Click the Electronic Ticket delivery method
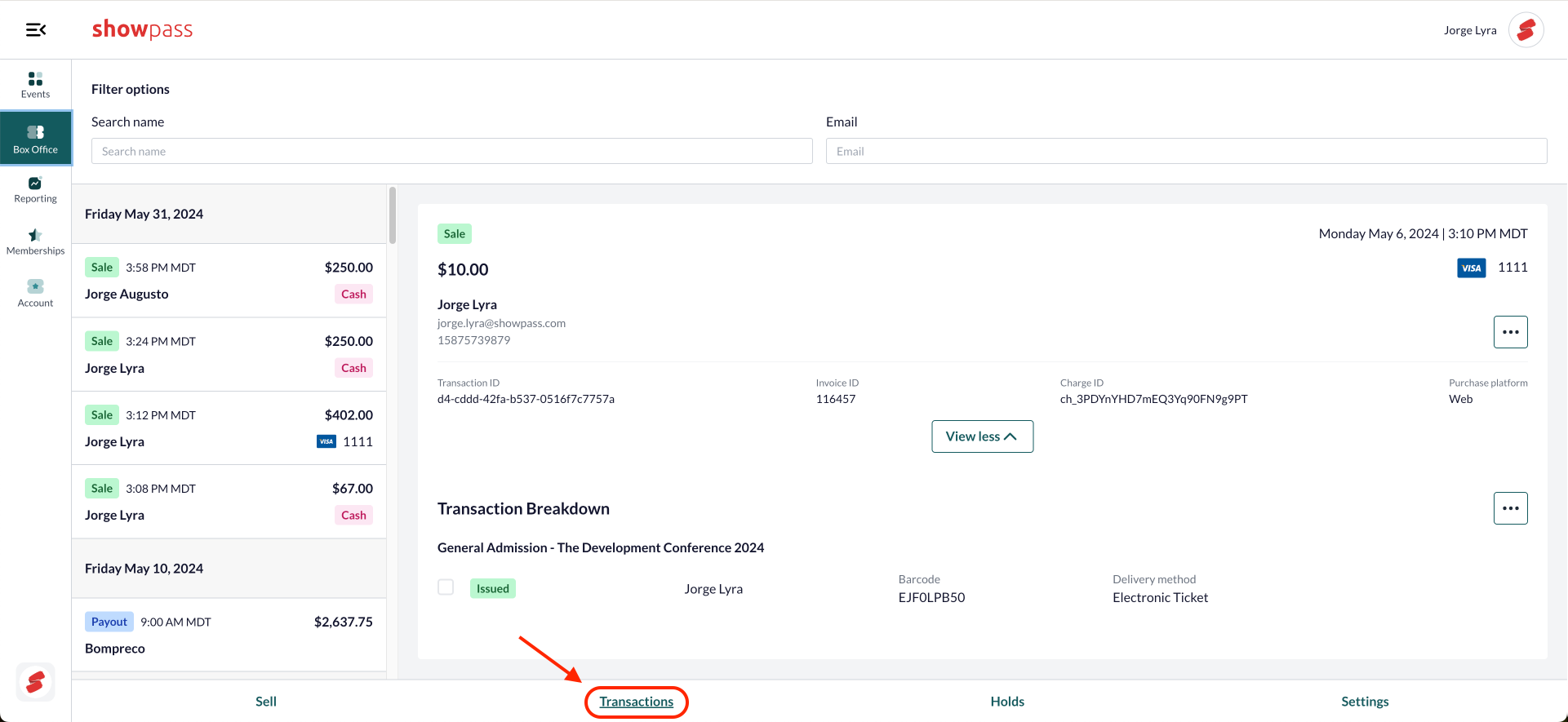 (1160, 597)
